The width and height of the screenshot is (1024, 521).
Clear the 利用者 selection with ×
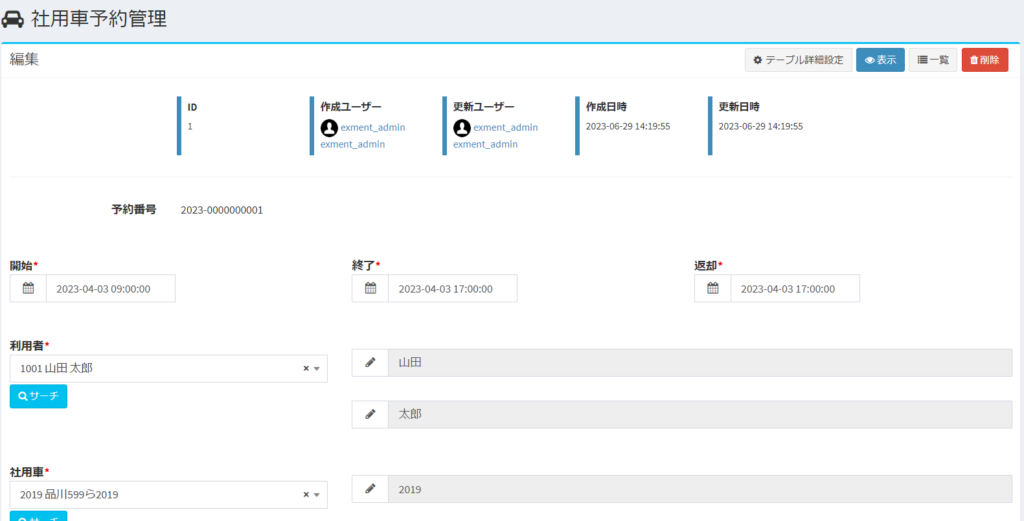pos(306,368)
